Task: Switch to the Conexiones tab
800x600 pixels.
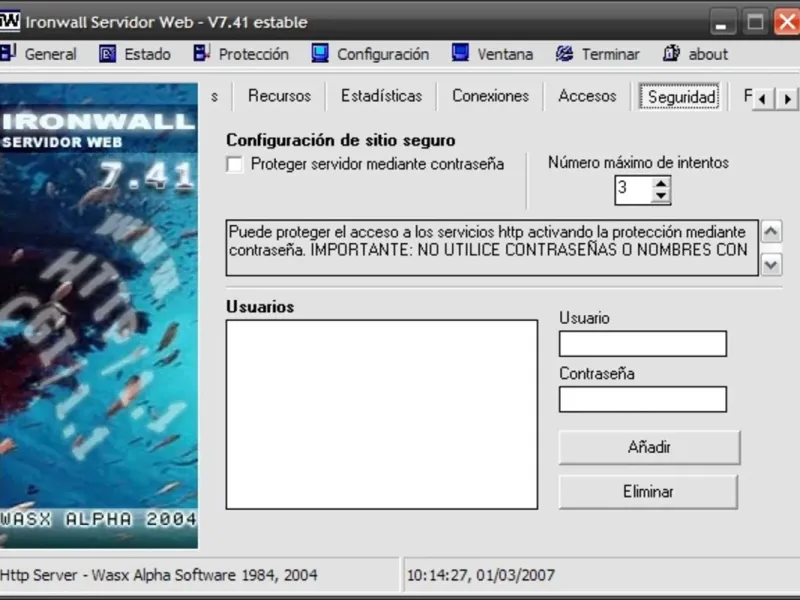Action: tap(490, 96)
